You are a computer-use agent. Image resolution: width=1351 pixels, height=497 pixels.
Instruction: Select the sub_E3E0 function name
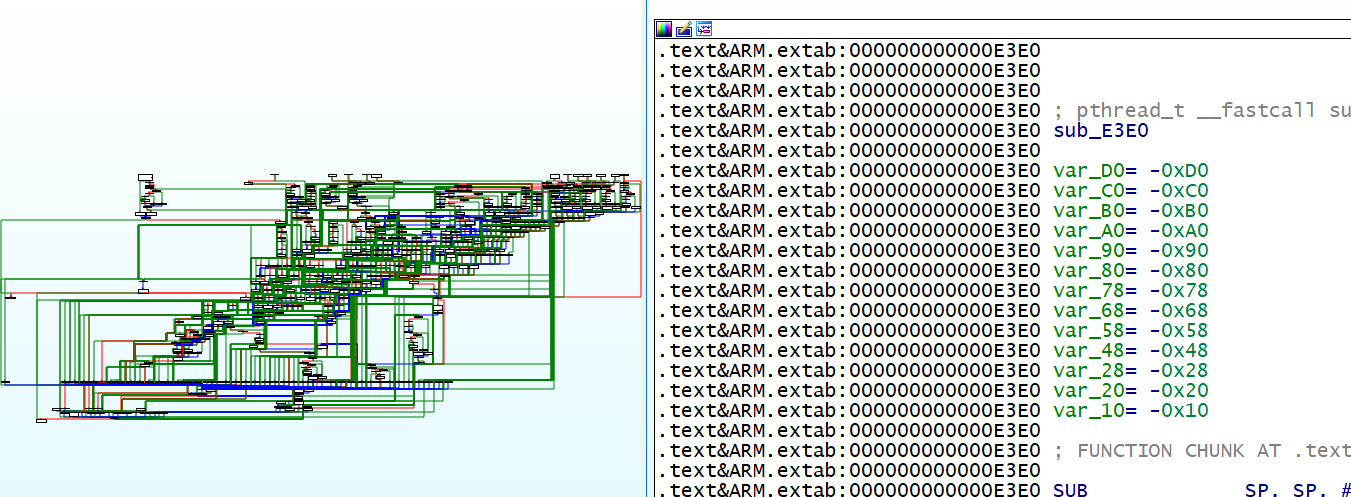click(x=1095, y=130)
